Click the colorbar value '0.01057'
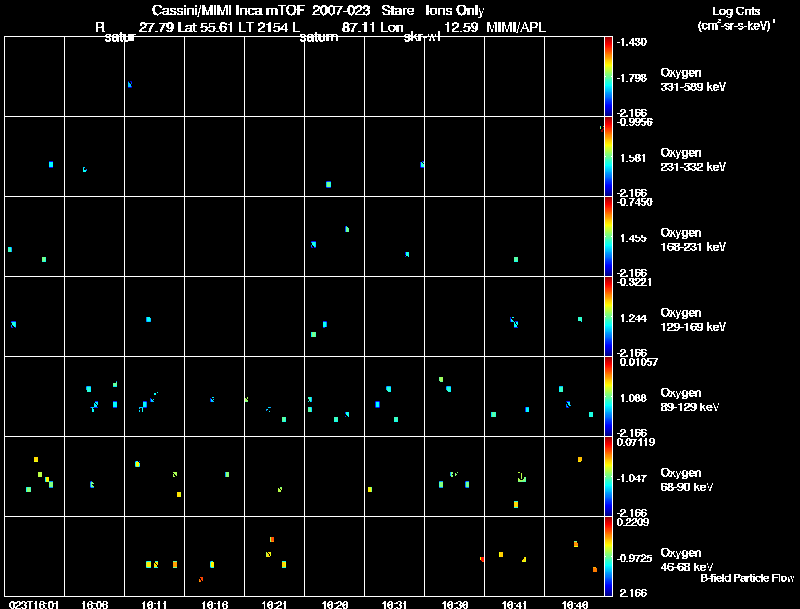Image resolution: width=800 pixels, height=609 pixels. [x=638, y=362]
